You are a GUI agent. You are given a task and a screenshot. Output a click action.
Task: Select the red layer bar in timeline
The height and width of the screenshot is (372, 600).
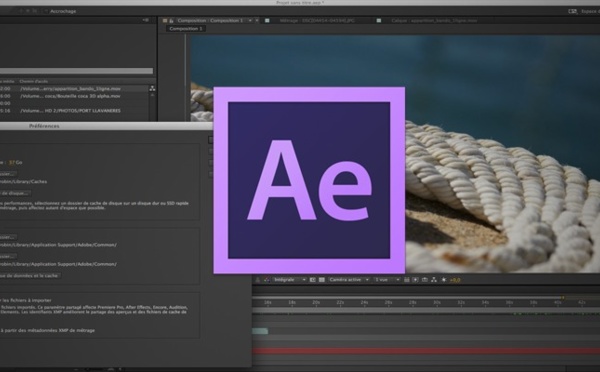pyautogui.click(x=426, y=351)
